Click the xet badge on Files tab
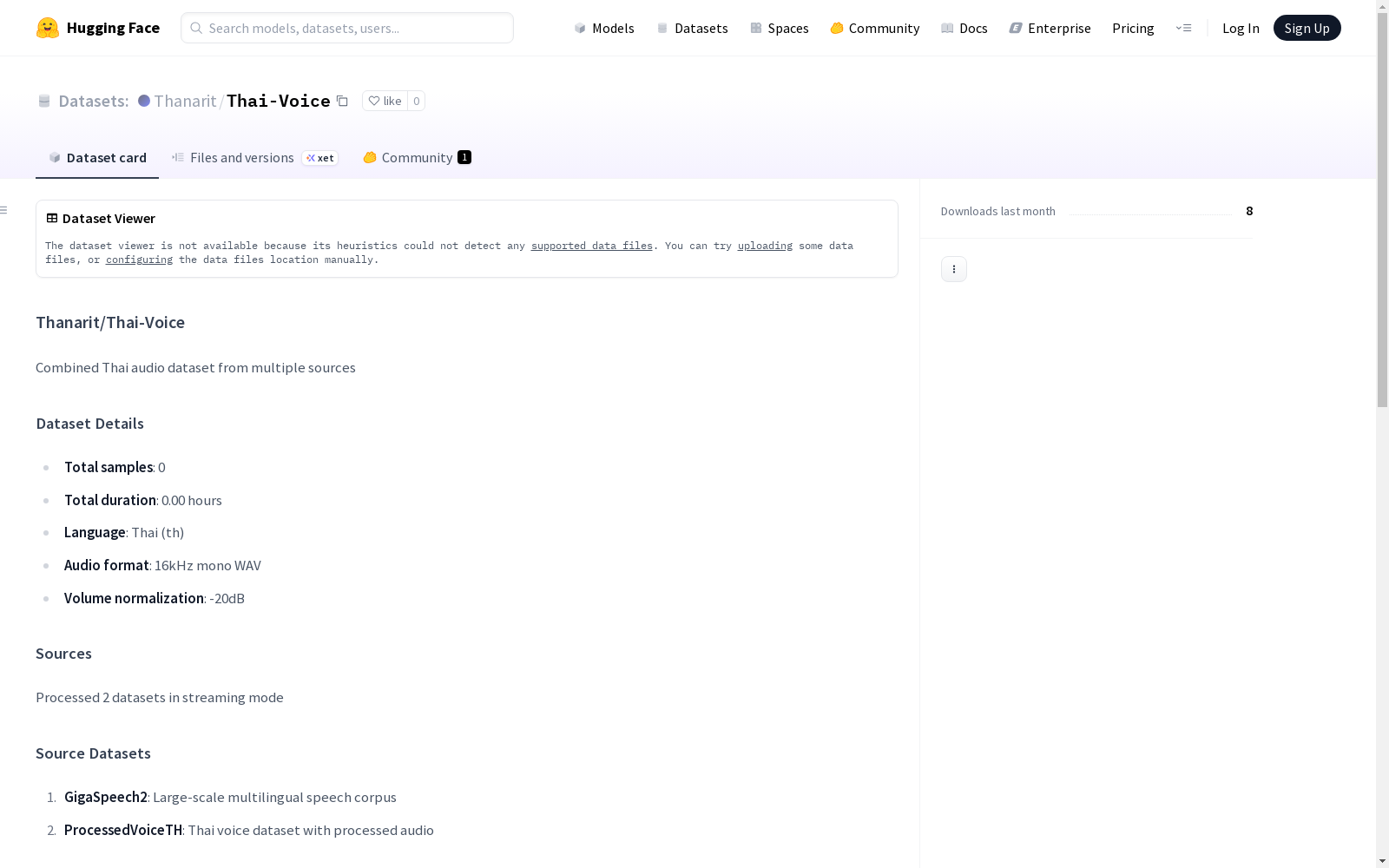 tap(320, 158)
